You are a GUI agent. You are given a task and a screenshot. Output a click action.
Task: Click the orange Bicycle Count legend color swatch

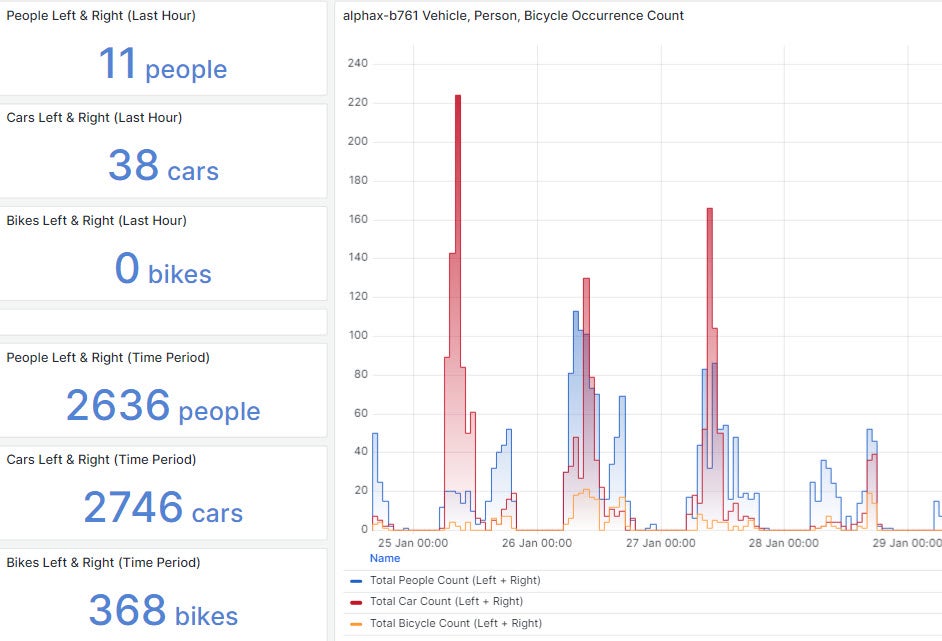pyautogui.click(x=356, y=624)
